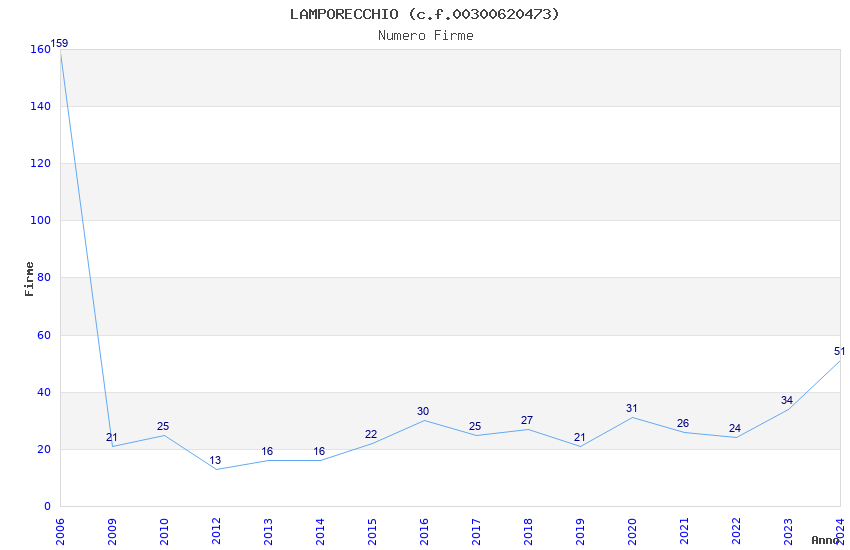Viewport: 850px width, 550px height.
Task: Click the chart title LAMPORECCHIO (c.f.00300620473)
Action: (x=424, y=14)
